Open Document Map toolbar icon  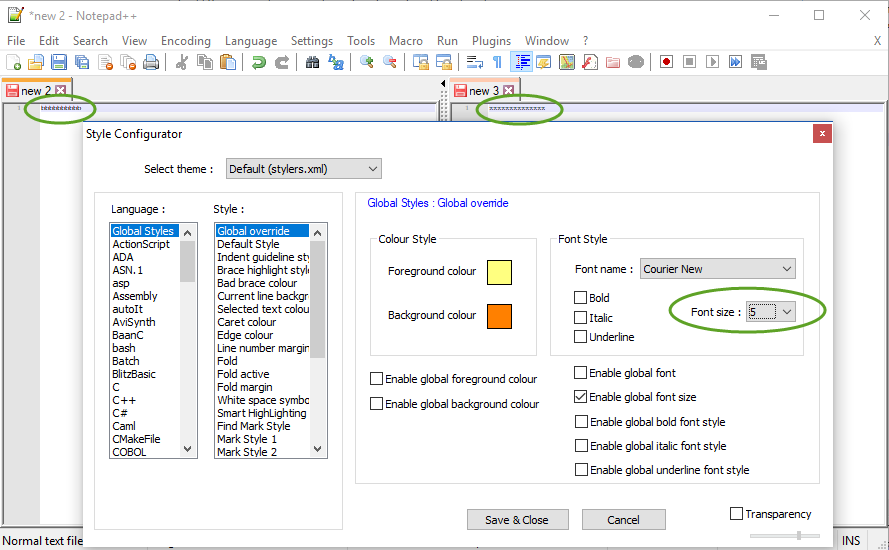click(567, 62)
